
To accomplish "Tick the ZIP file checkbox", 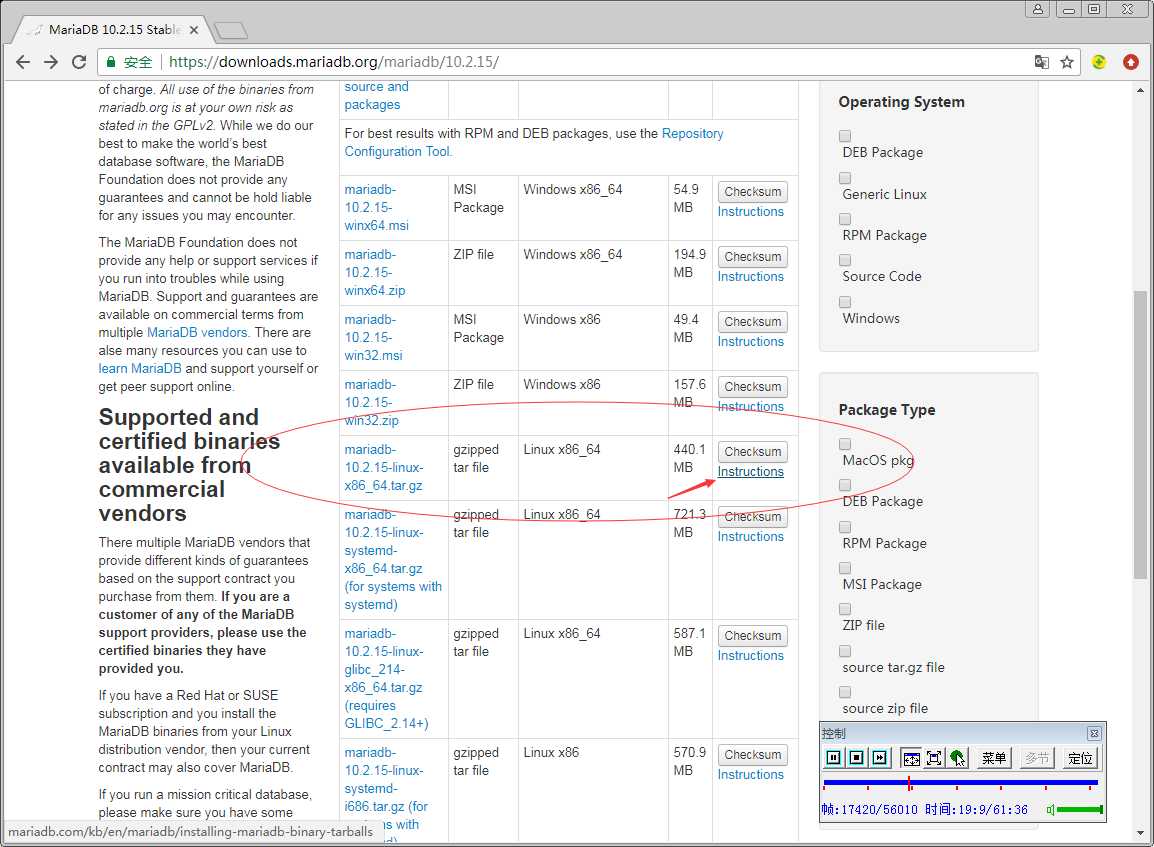I will [845, 609].
